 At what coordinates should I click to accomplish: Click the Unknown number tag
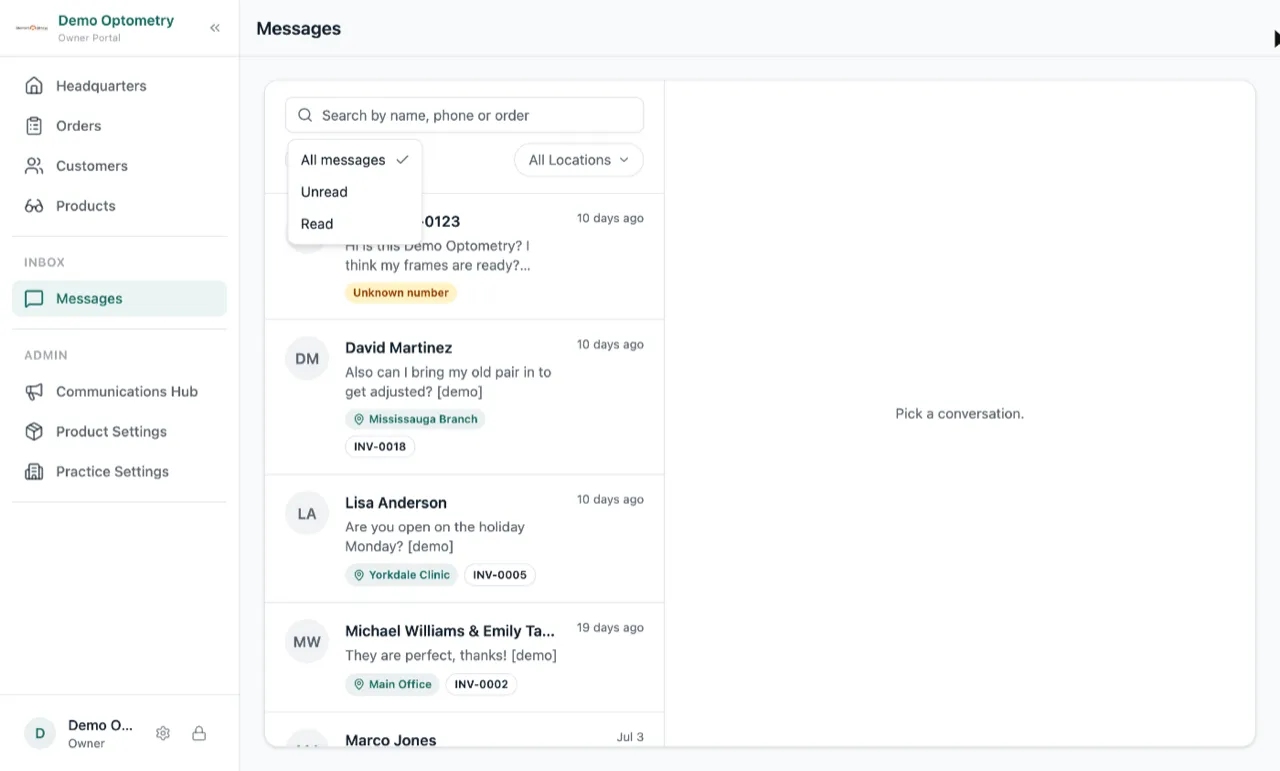click(x=401, y=293)
